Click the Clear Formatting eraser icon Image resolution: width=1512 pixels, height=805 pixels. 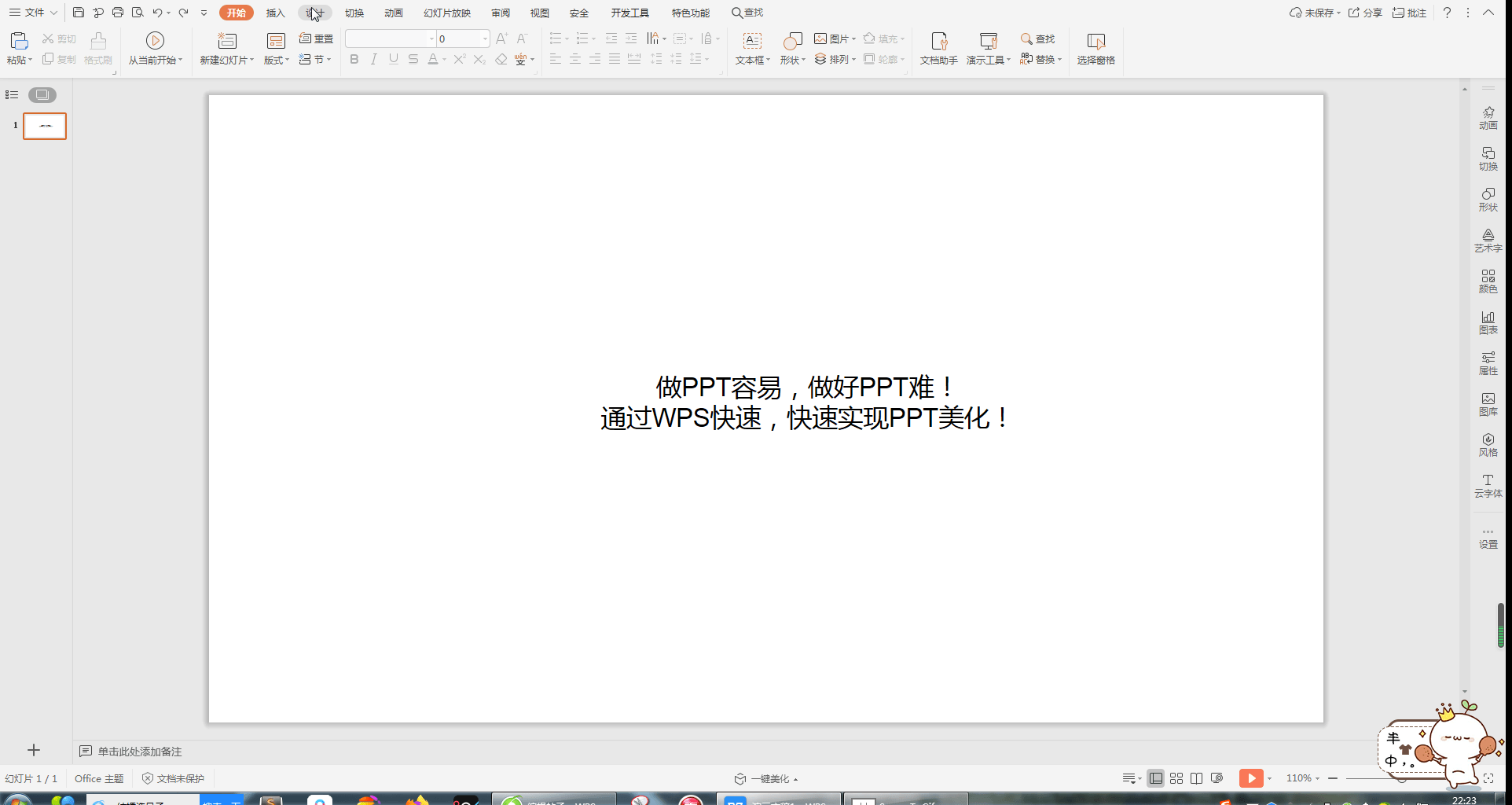pyautogui.click(x=501, y=60)
